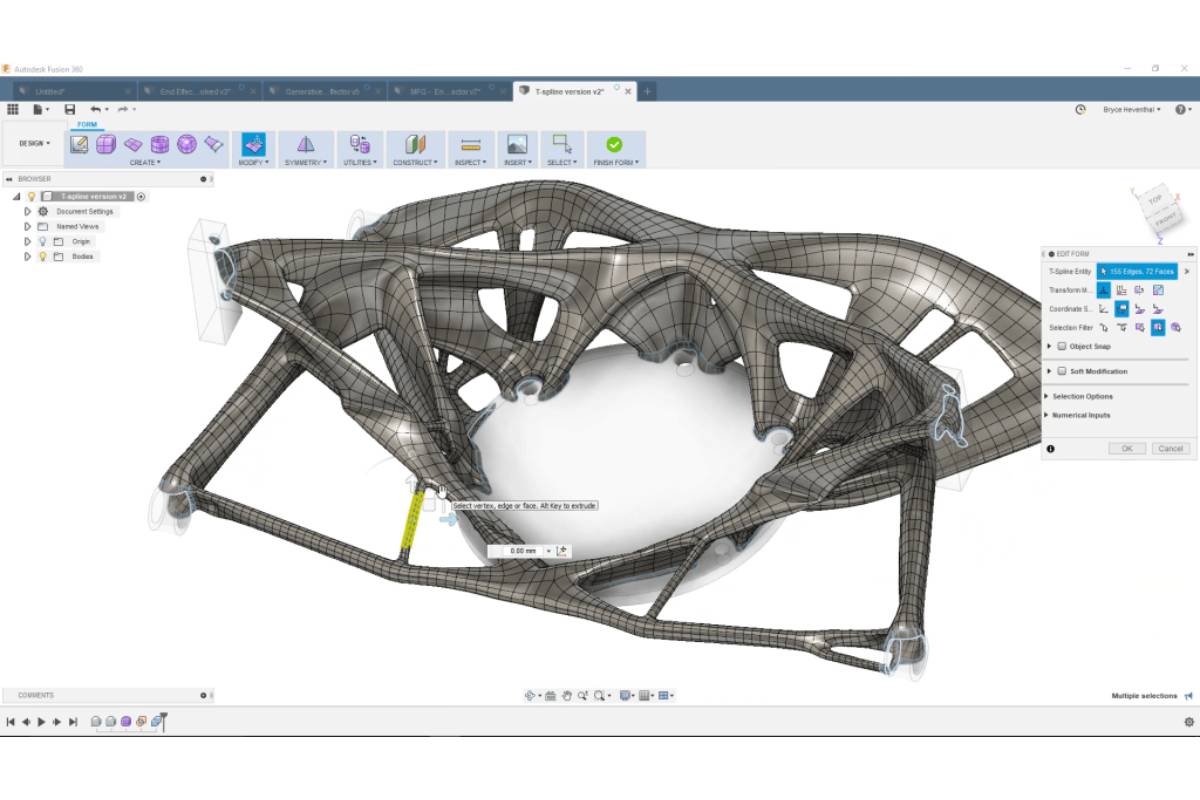1200x800 pixels.
Task: Click Cancel in the Edit Form dialog
Action: [1169, 448]
